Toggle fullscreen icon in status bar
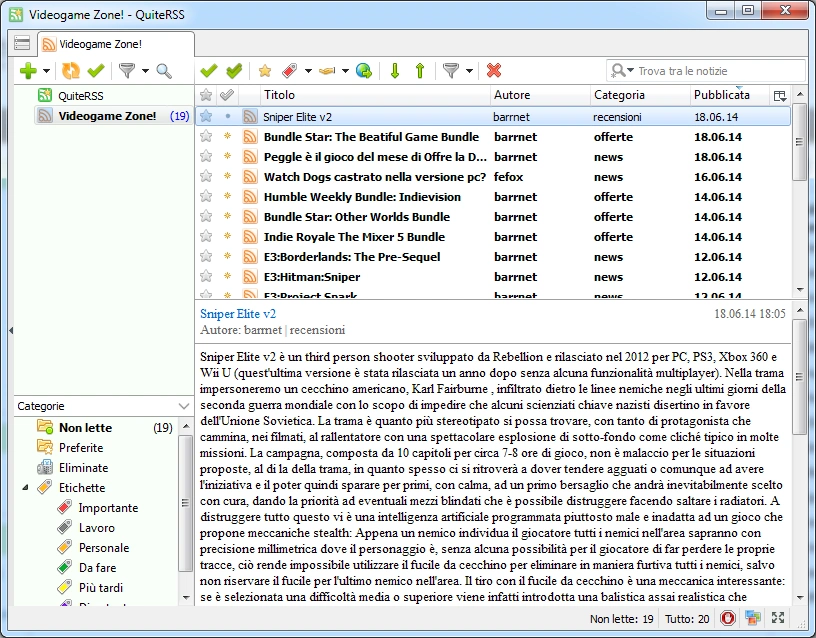The image size is (816, 638). pyautogui.click(x=778, y=618)
